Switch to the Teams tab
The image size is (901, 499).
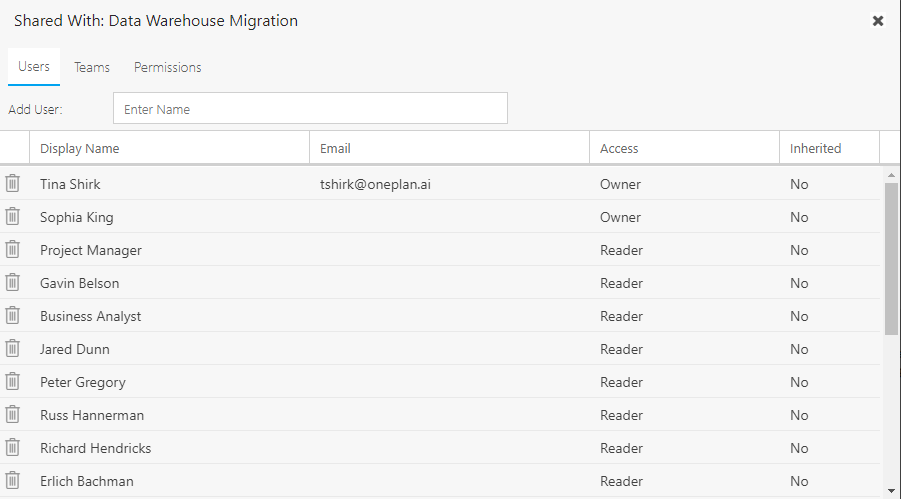92,67
